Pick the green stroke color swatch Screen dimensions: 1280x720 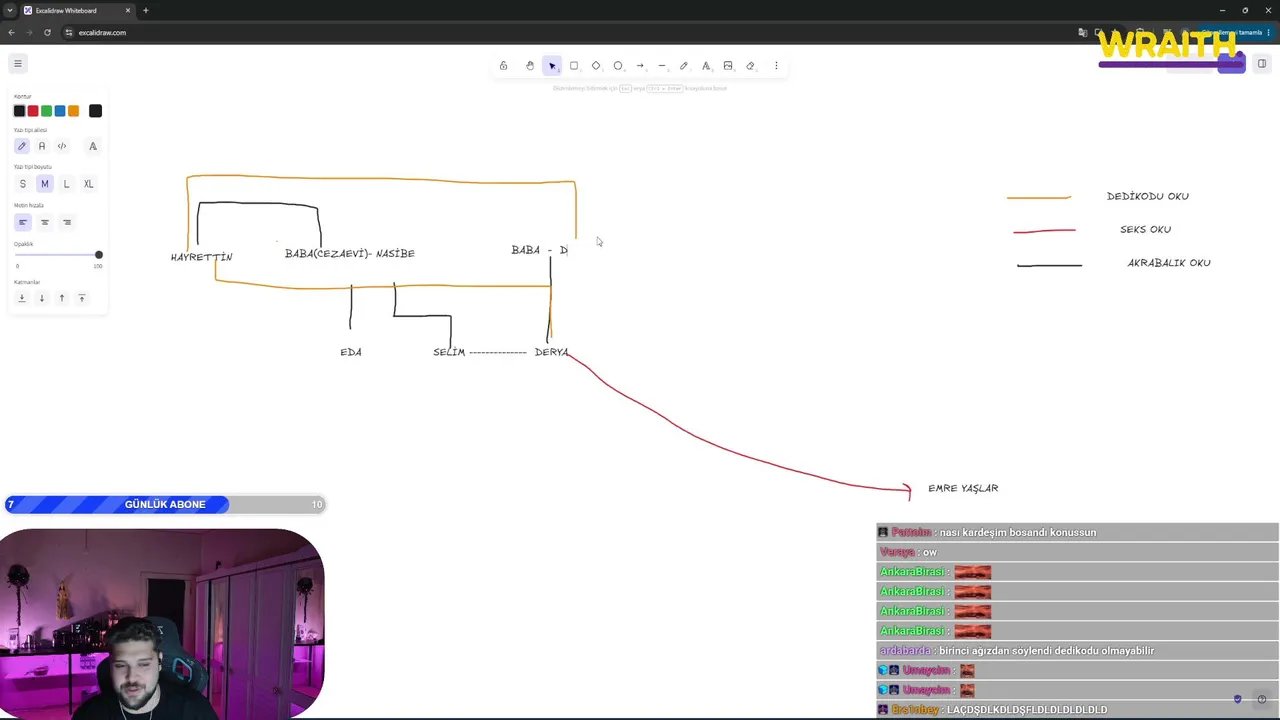46,111
